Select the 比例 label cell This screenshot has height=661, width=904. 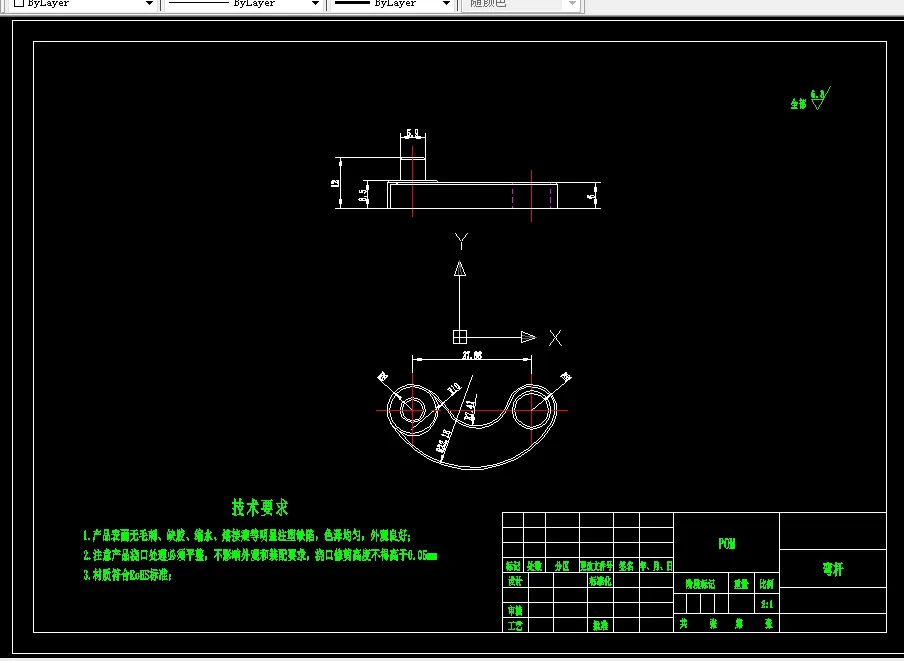pos(767,584)
